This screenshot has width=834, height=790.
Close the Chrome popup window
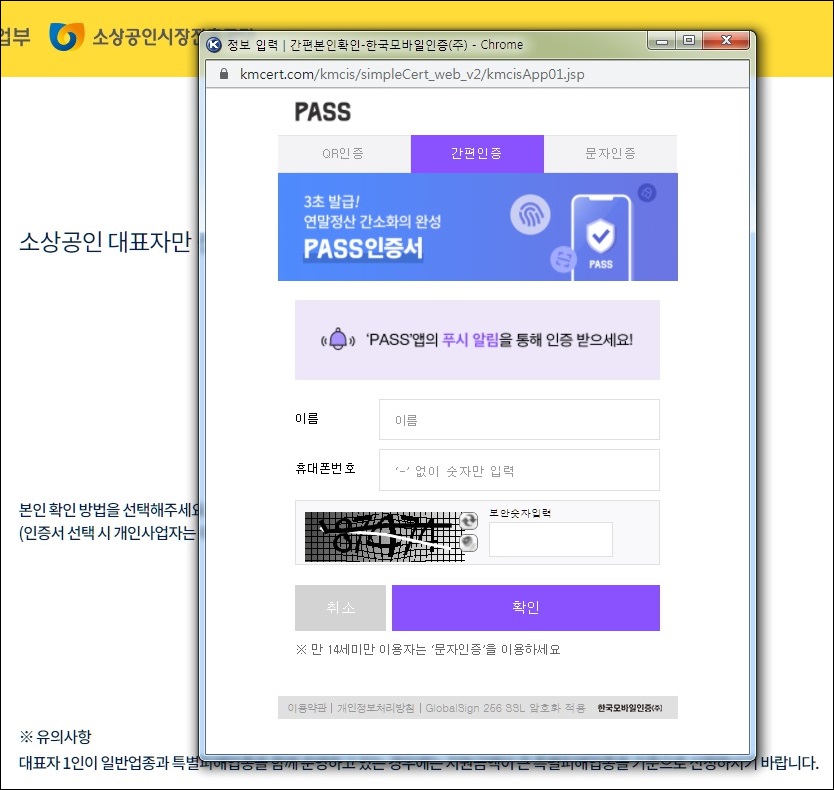click(726, 41)
